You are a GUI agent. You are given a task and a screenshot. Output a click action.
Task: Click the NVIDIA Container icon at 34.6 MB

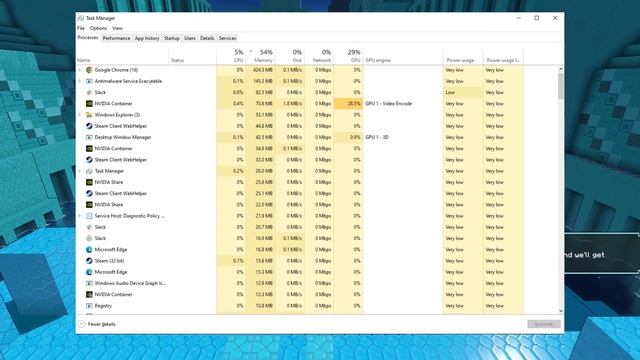point(89,149)
